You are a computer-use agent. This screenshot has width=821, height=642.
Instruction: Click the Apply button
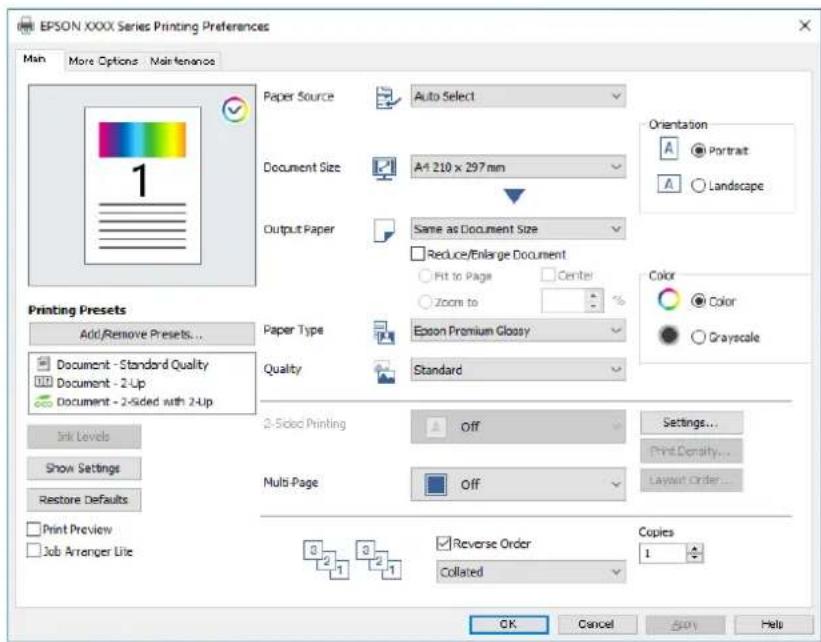(x=685, y=624)
